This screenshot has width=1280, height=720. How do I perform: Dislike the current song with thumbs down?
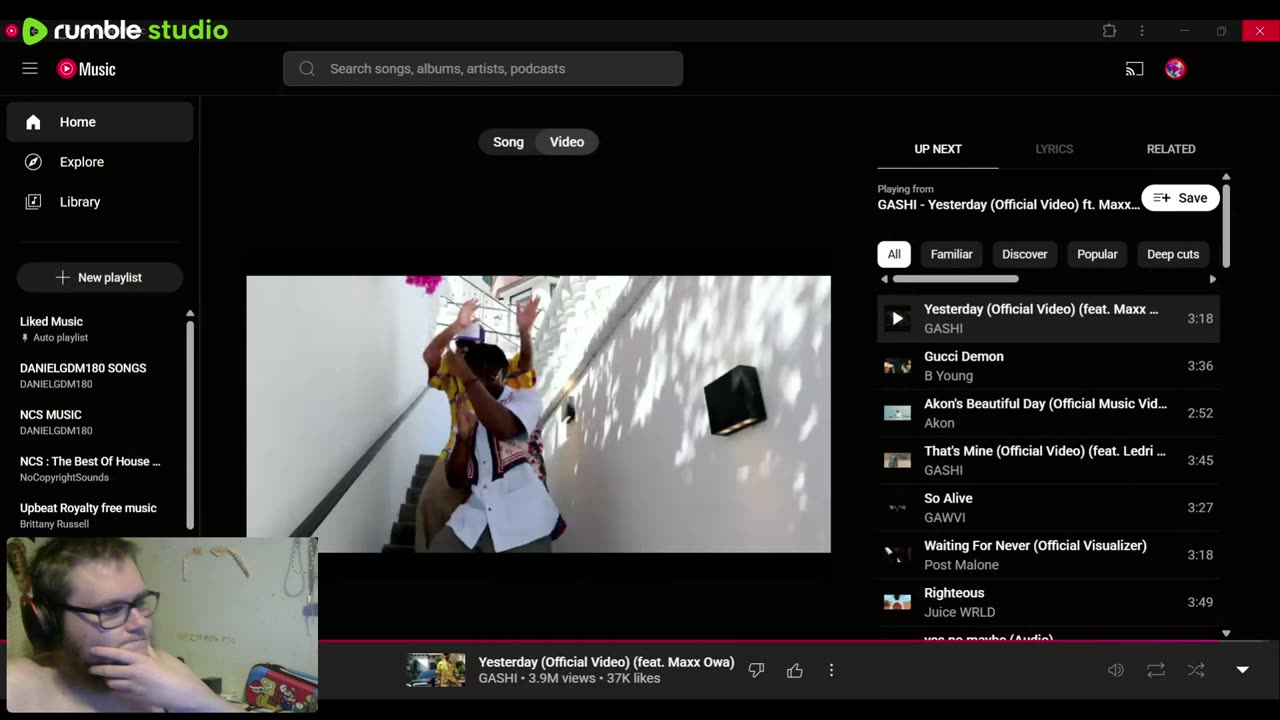(756, 670)
